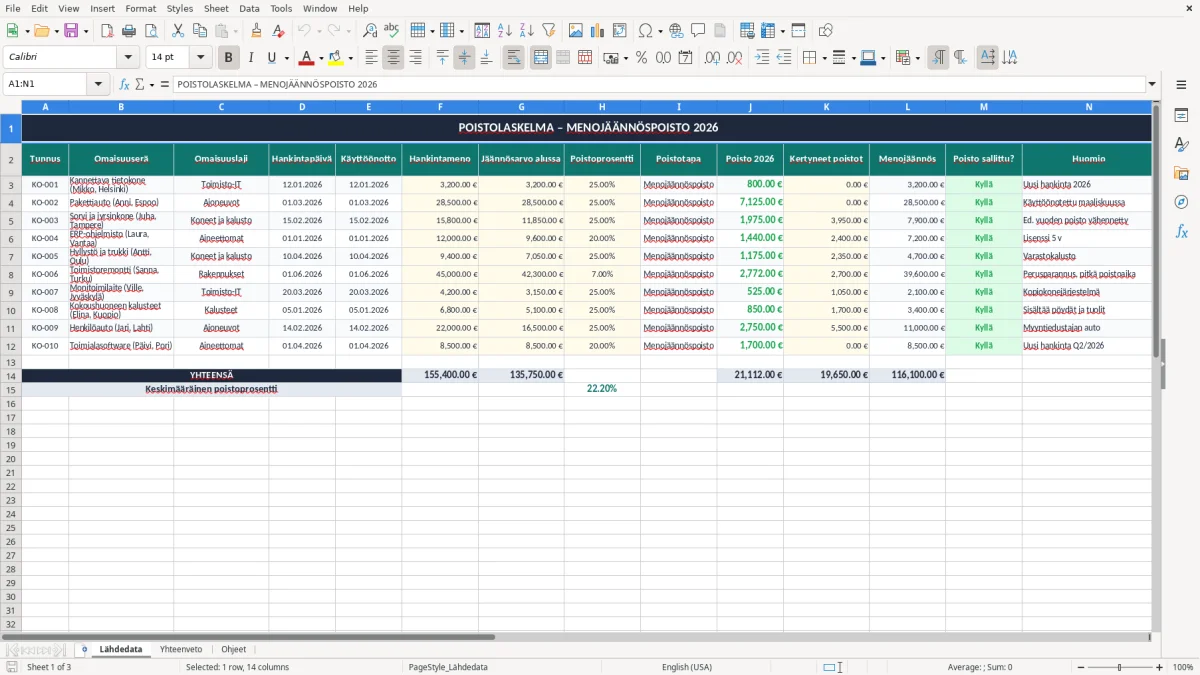The width and height of the screenshot is (1200, 675).
Task: Add a decimal place
Action: [x=713, y=58]
